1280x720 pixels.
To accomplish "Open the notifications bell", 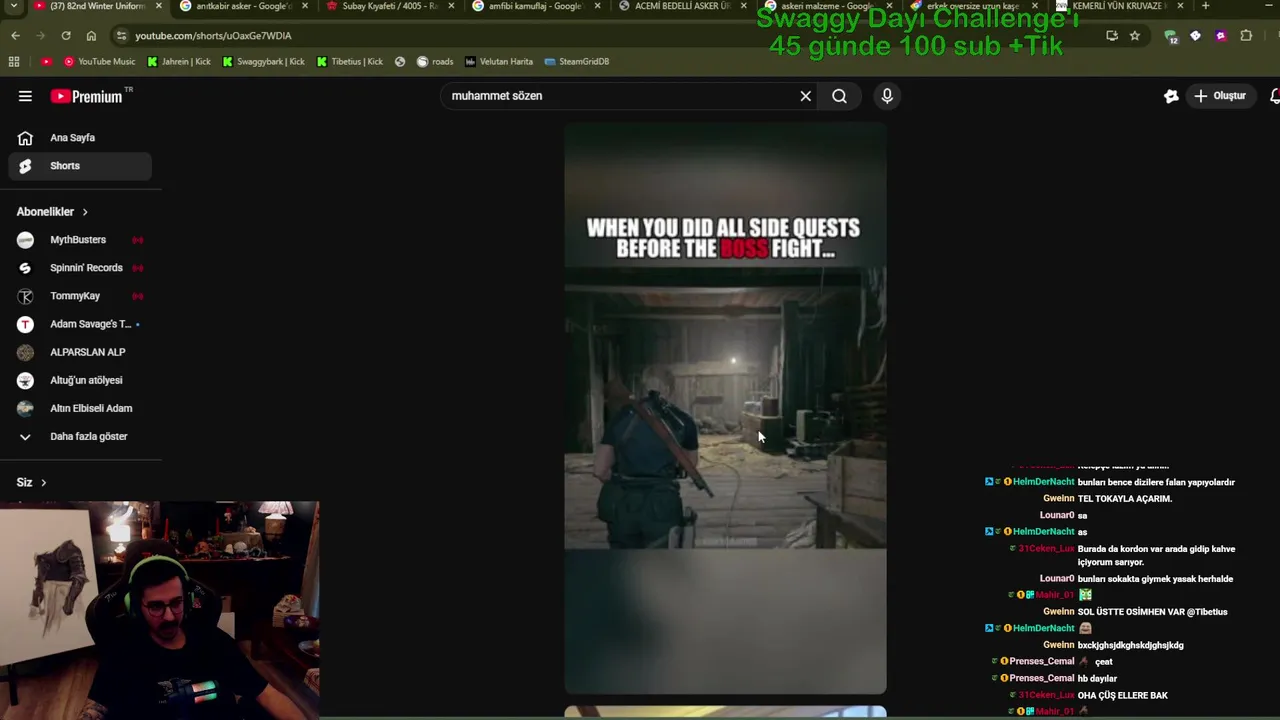I will (1275, 96).
